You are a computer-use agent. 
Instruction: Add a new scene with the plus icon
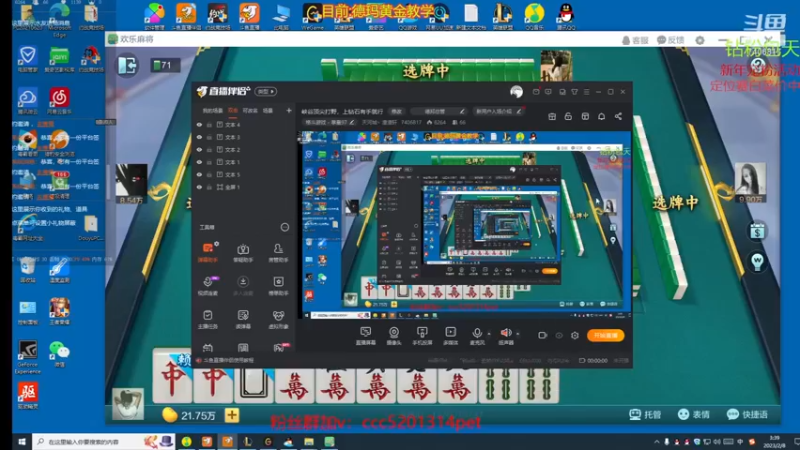[289, 111]
